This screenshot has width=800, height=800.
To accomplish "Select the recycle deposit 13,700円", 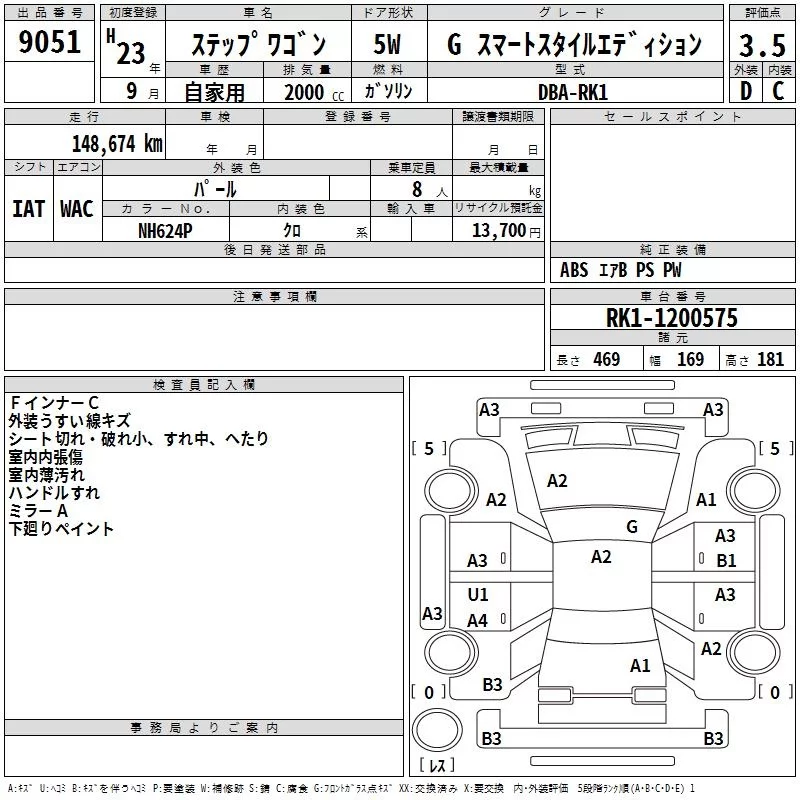I will [x=506, y=231].
